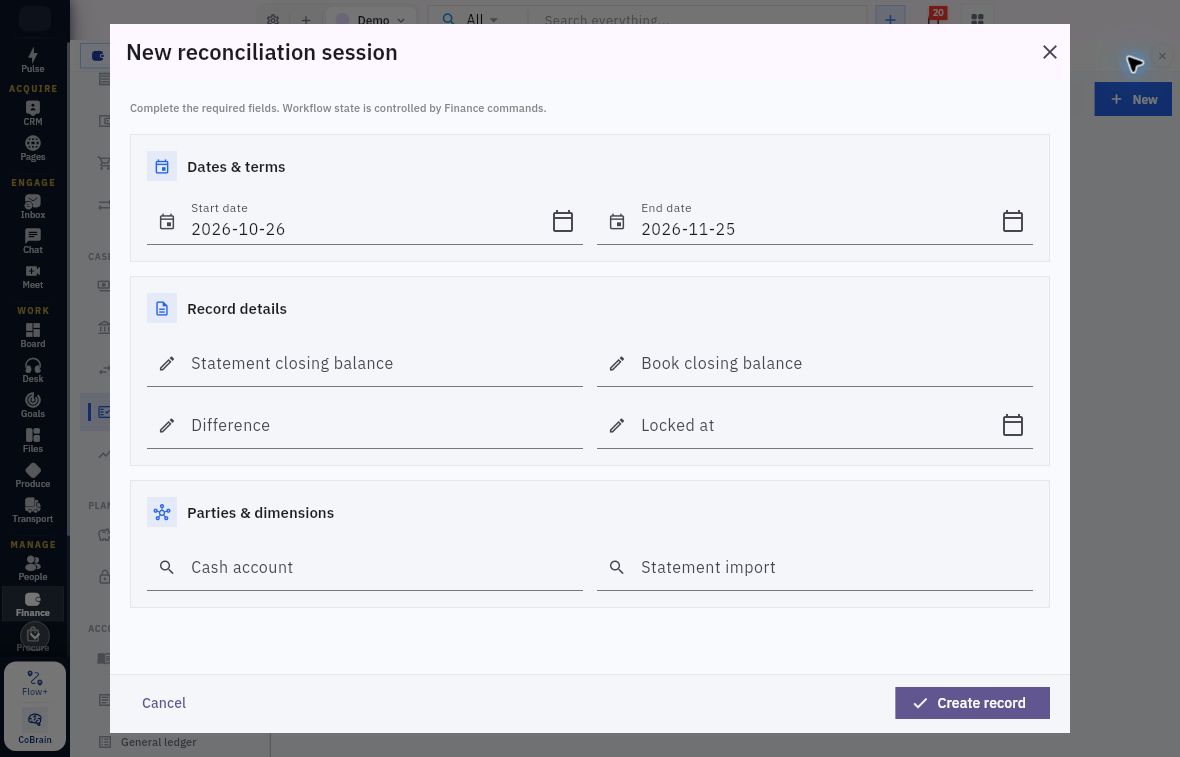1180x757 pixels.
Task: Open the Files module
Action: 32,440
